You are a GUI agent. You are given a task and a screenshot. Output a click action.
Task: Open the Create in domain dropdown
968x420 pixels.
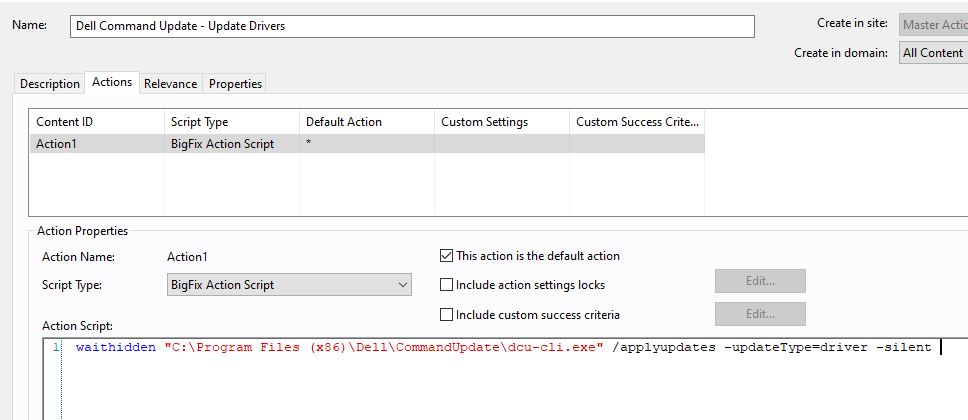click(932, 53)
